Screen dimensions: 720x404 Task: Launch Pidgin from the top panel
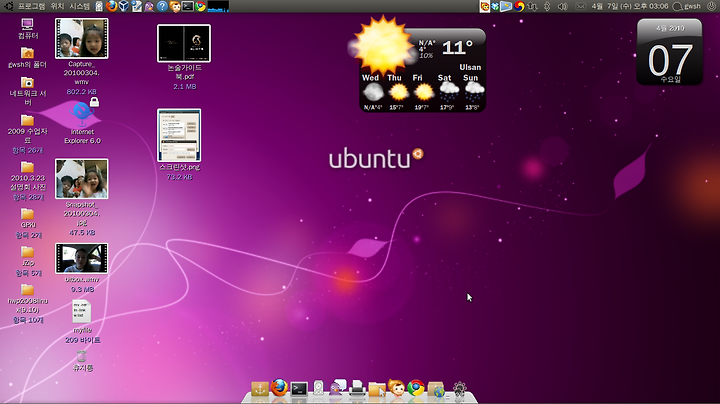149,6
